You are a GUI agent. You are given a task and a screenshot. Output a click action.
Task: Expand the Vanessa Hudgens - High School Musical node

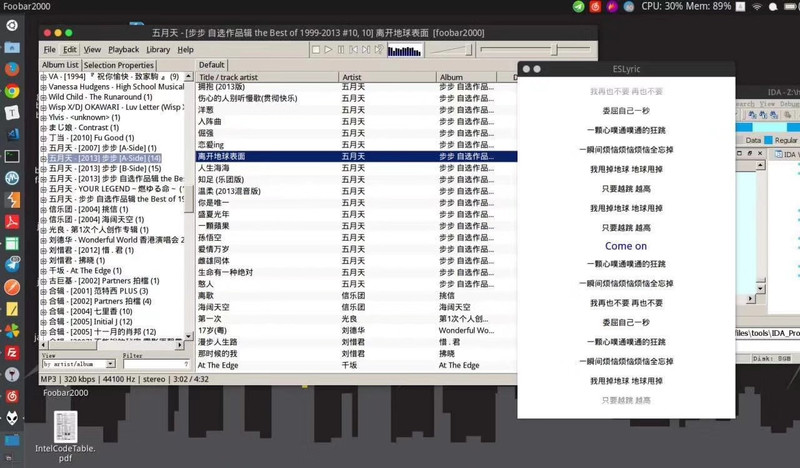pyautogui.click(x=44, y=87)
